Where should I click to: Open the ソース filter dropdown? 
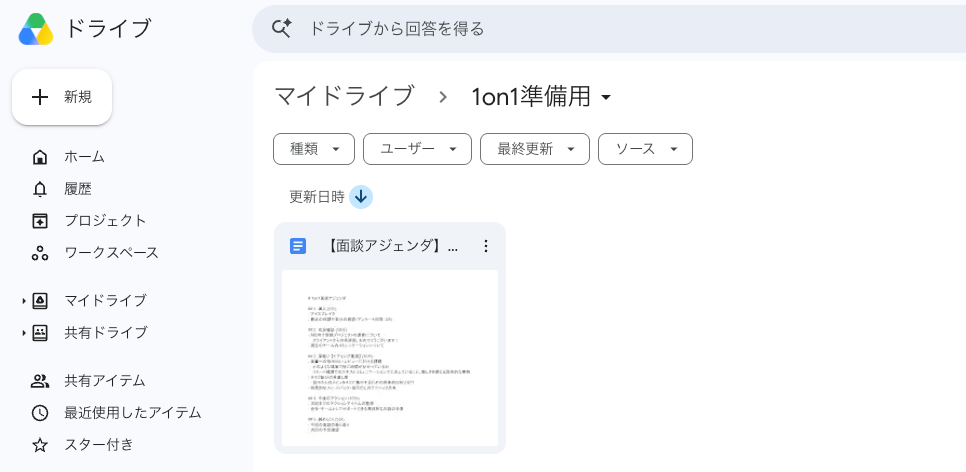pos(645,149)
